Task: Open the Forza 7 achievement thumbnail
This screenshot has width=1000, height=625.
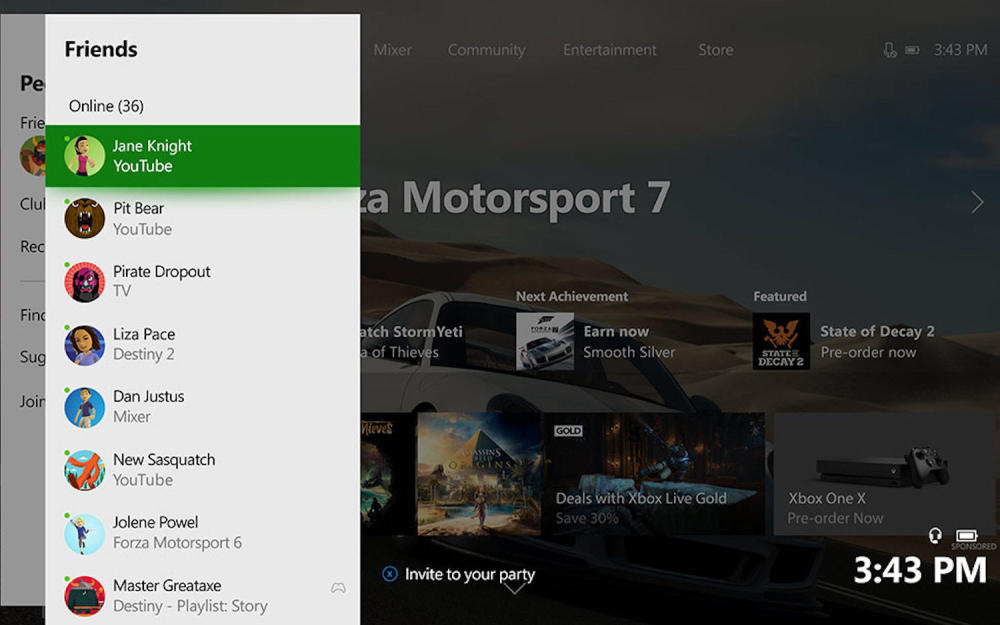Action: (x=545, y=341)
